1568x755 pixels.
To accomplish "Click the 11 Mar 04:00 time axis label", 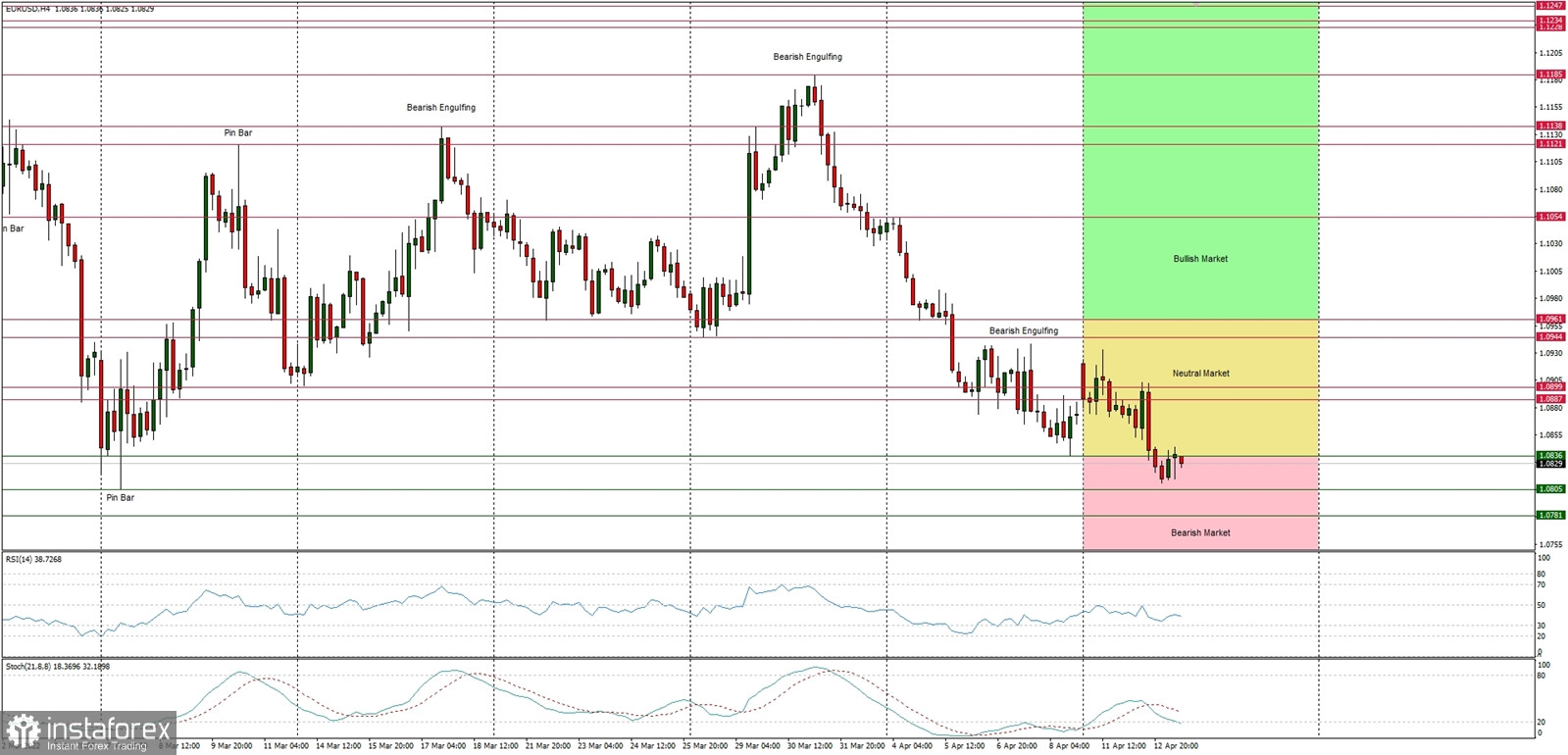I will pos(287,746).
